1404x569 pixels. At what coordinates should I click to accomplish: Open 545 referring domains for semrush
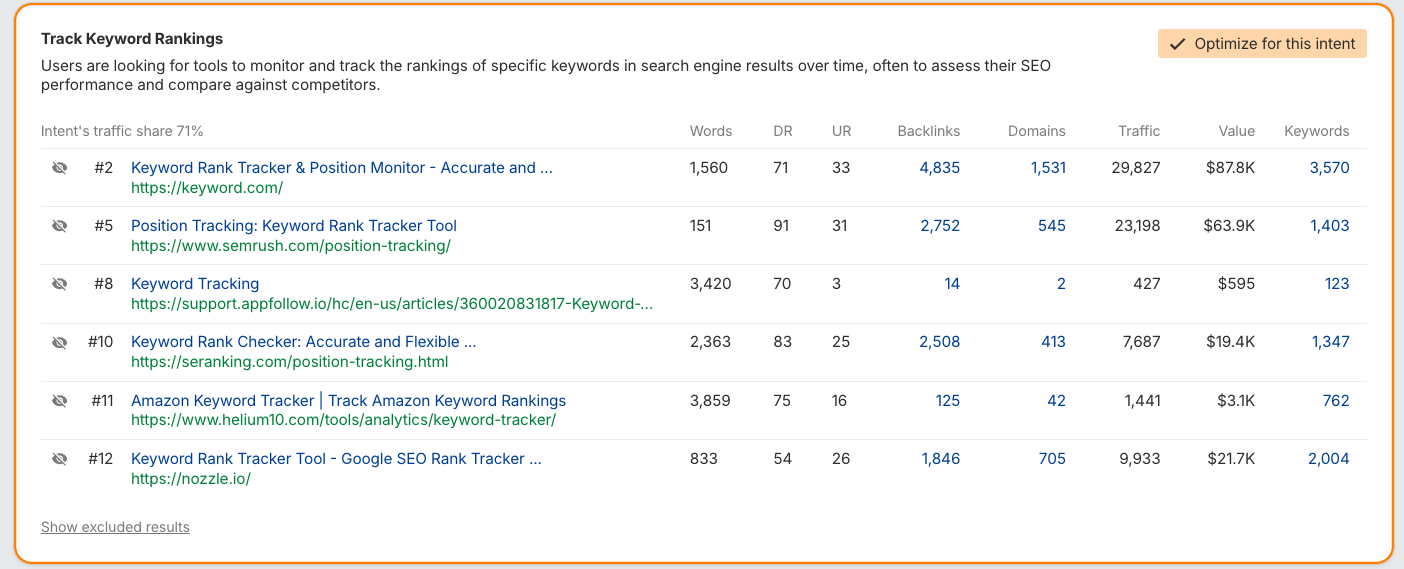pyautogui.click(x=1051, y=226)
